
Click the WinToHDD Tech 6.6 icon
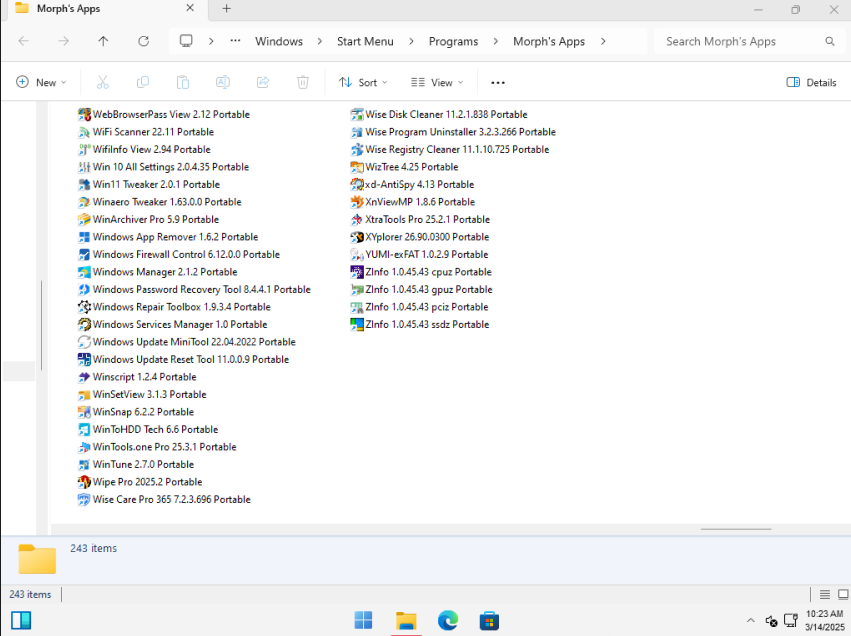click(x=84, y=429)
